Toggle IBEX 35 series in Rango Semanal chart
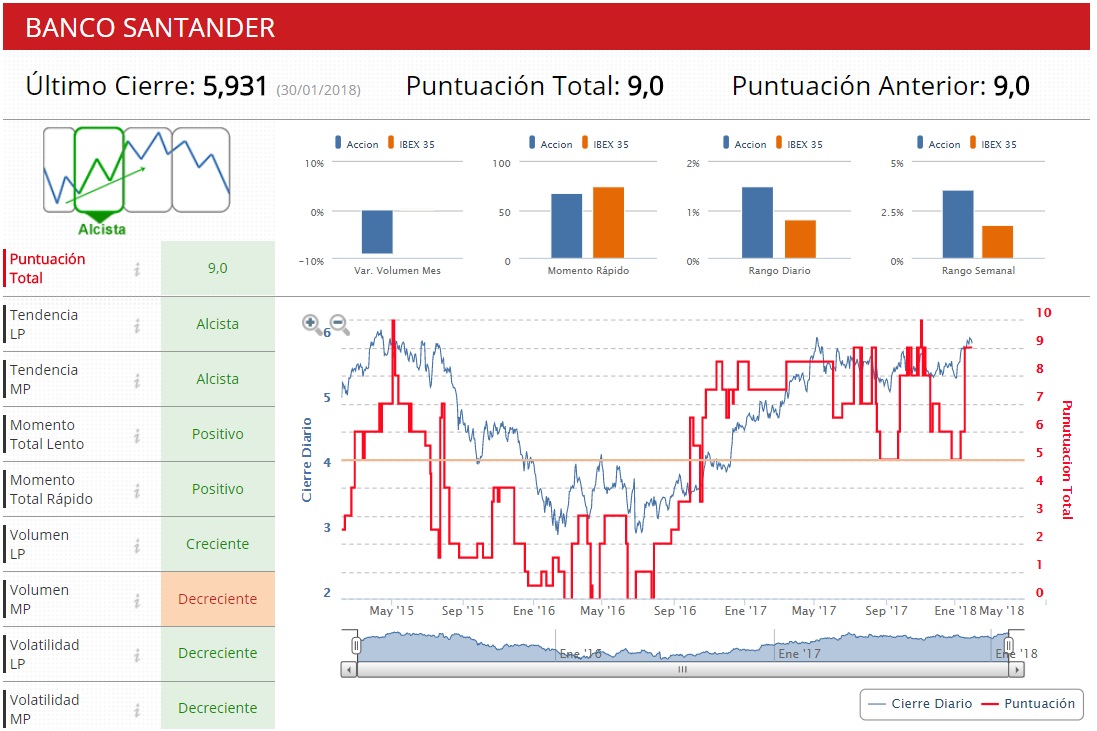 (993, 143)
